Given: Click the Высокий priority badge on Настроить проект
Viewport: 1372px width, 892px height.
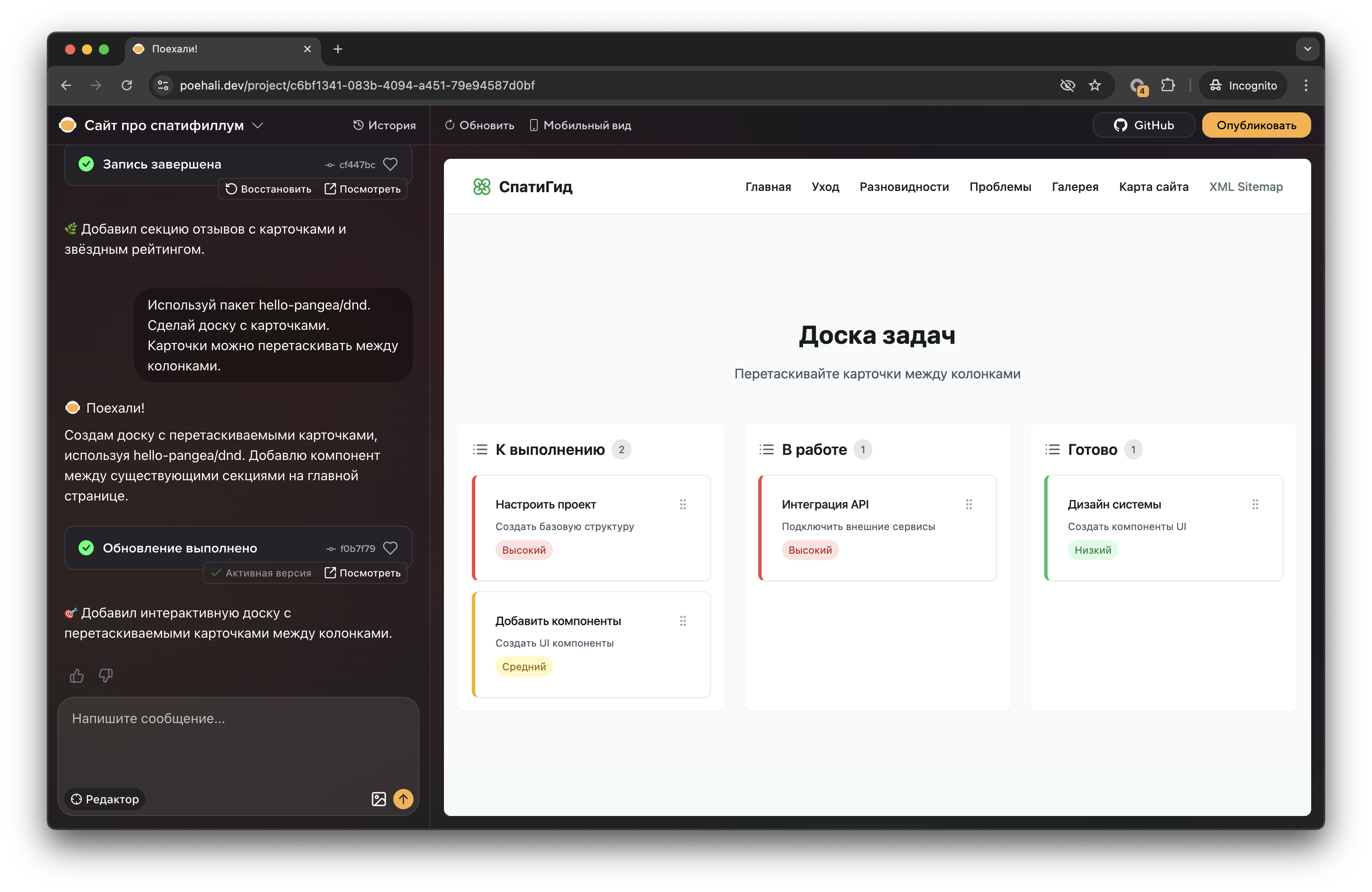Looking at the screenshot, I should (x=523, y=550).
